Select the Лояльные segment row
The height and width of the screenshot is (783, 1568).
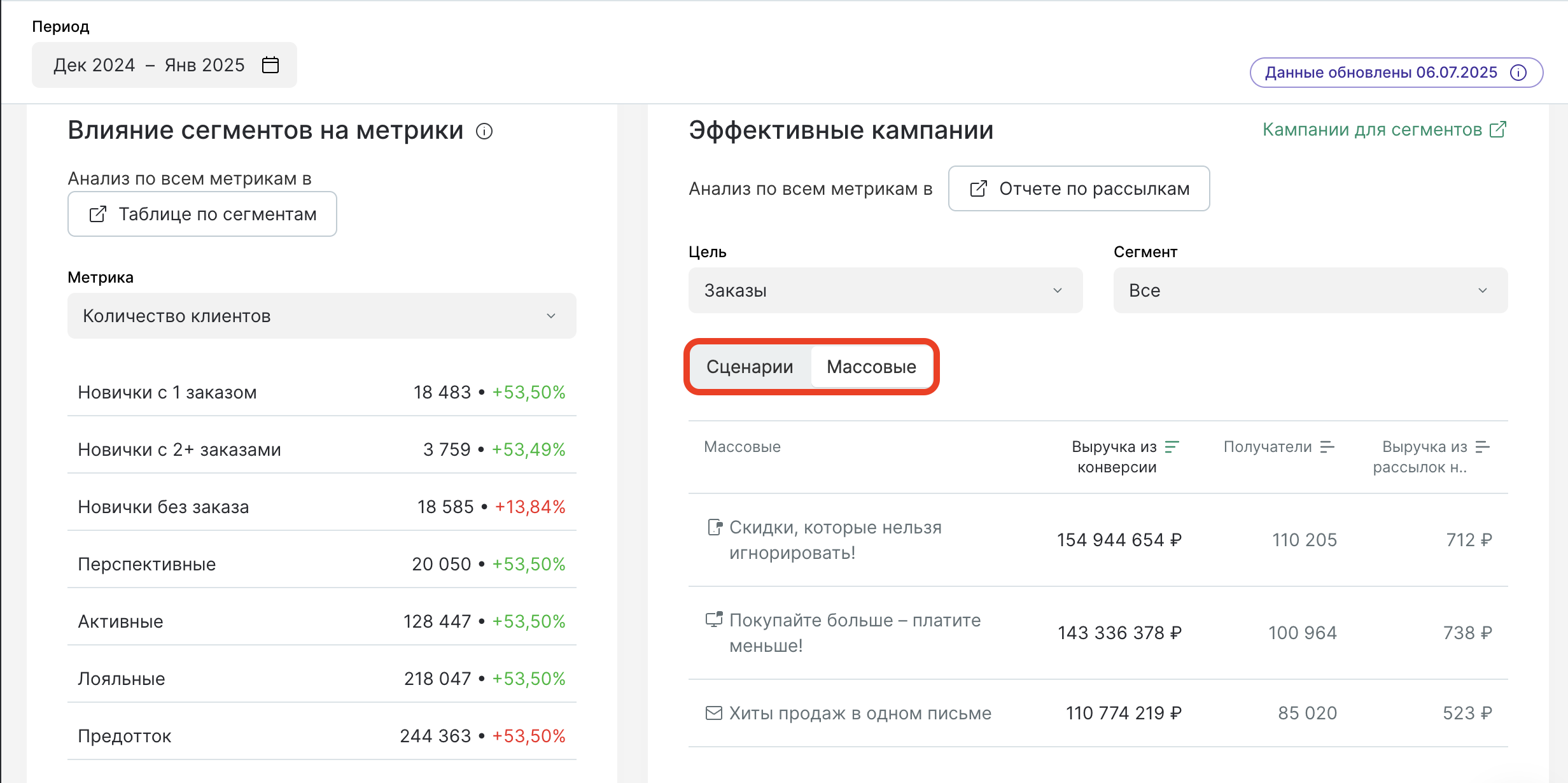coord(322,679)
